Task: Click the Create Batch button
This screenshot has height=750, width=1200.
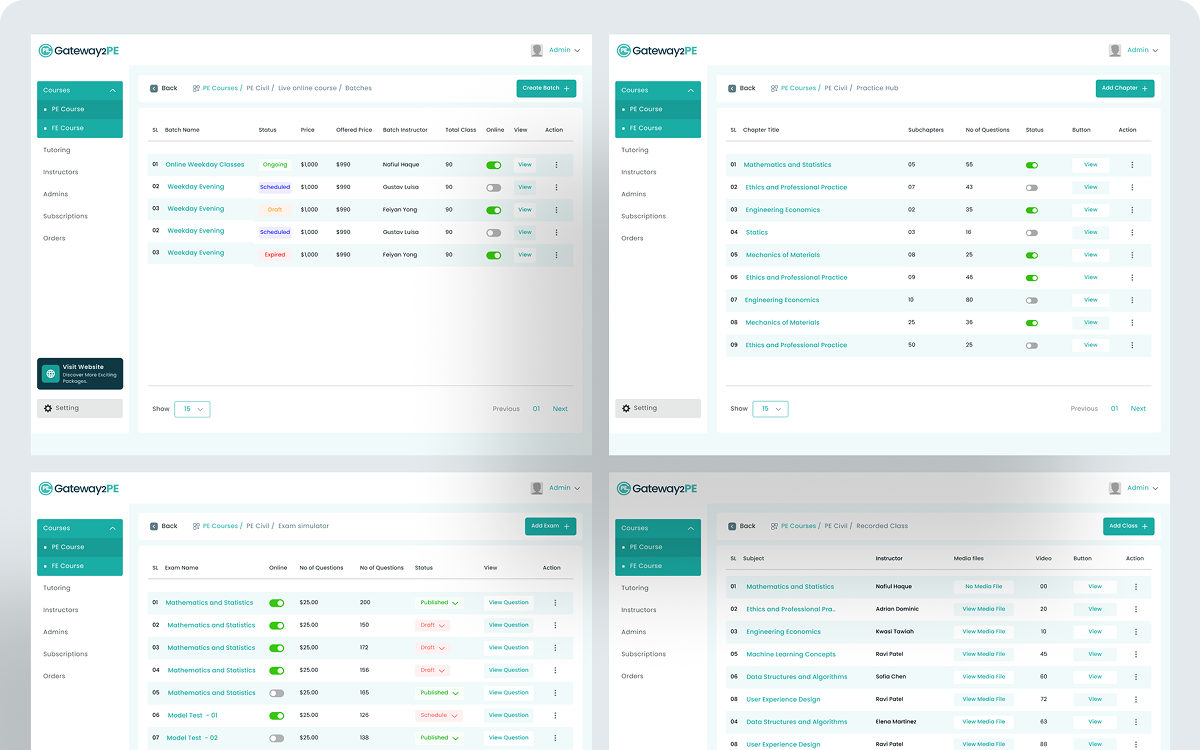Action: 546,88
